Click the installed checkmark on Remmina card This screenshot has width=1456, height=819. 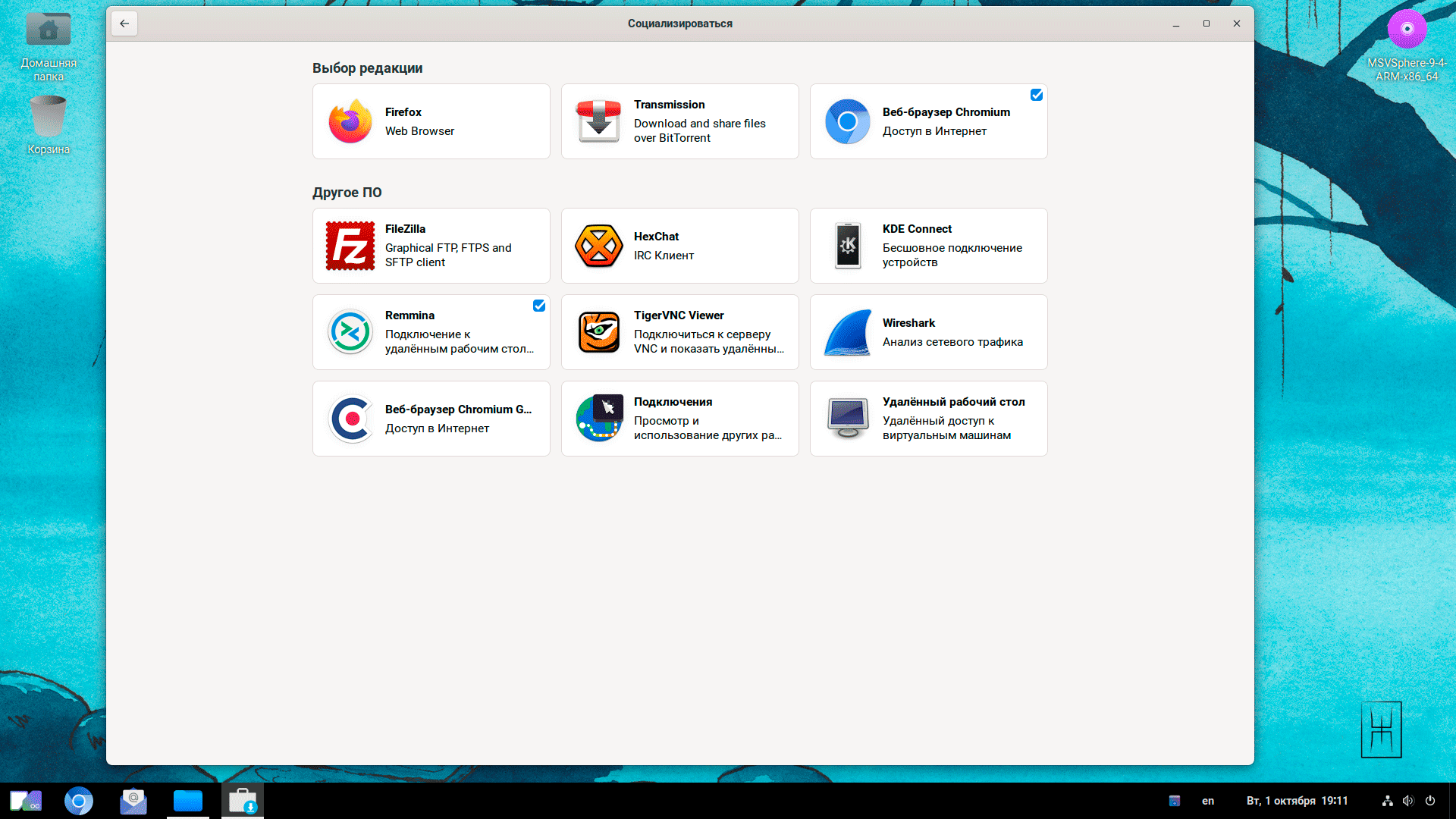539,306
